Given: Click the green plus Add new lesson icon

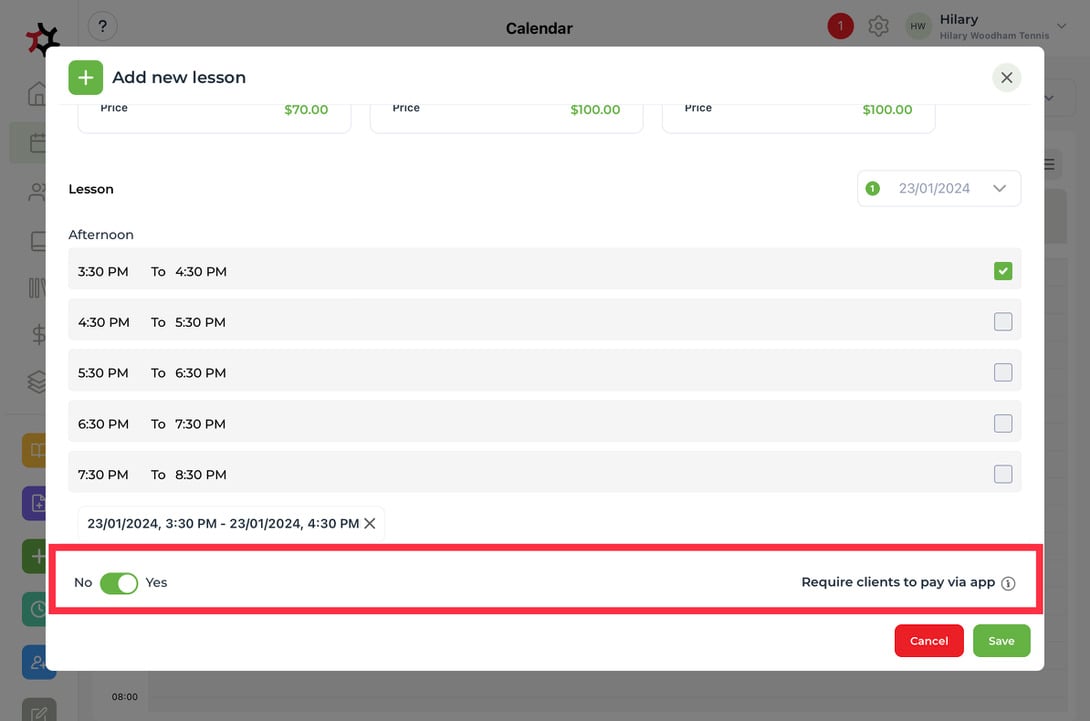Looking at the screenshot, I should pyautogui.click(x=86, y=77).
